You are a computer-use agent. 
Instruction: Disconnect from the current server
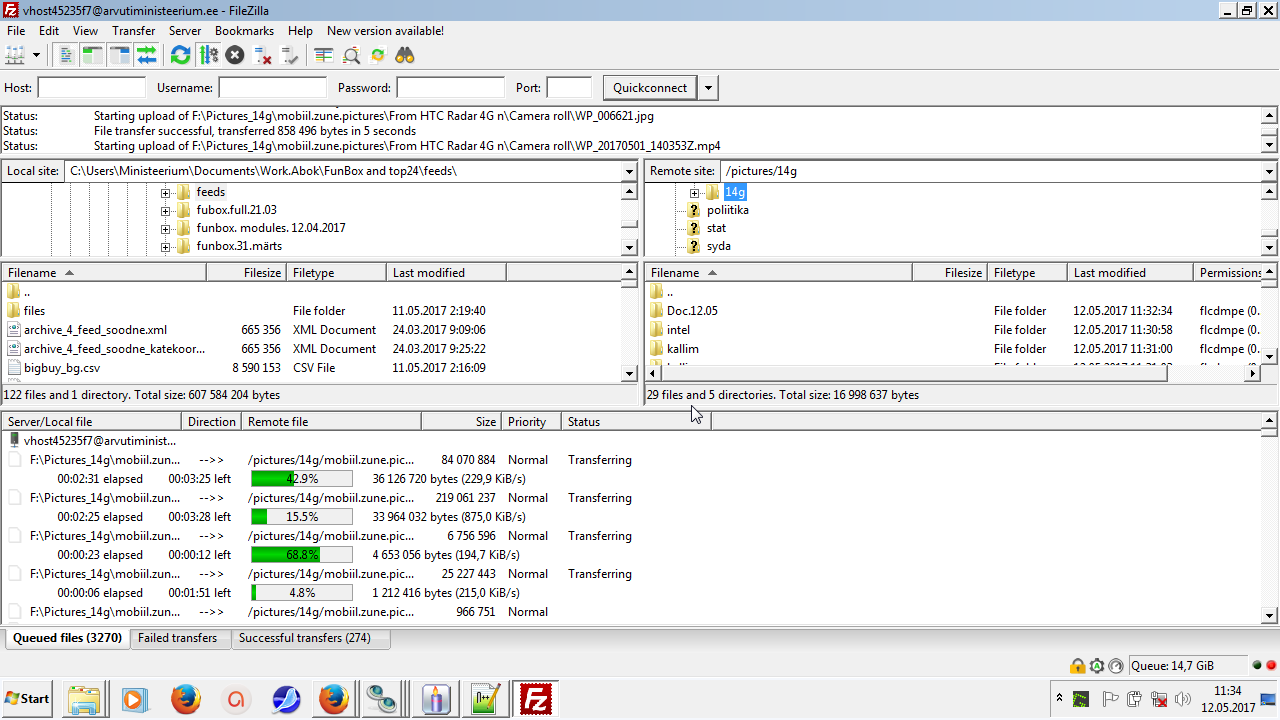pos(263,55)
